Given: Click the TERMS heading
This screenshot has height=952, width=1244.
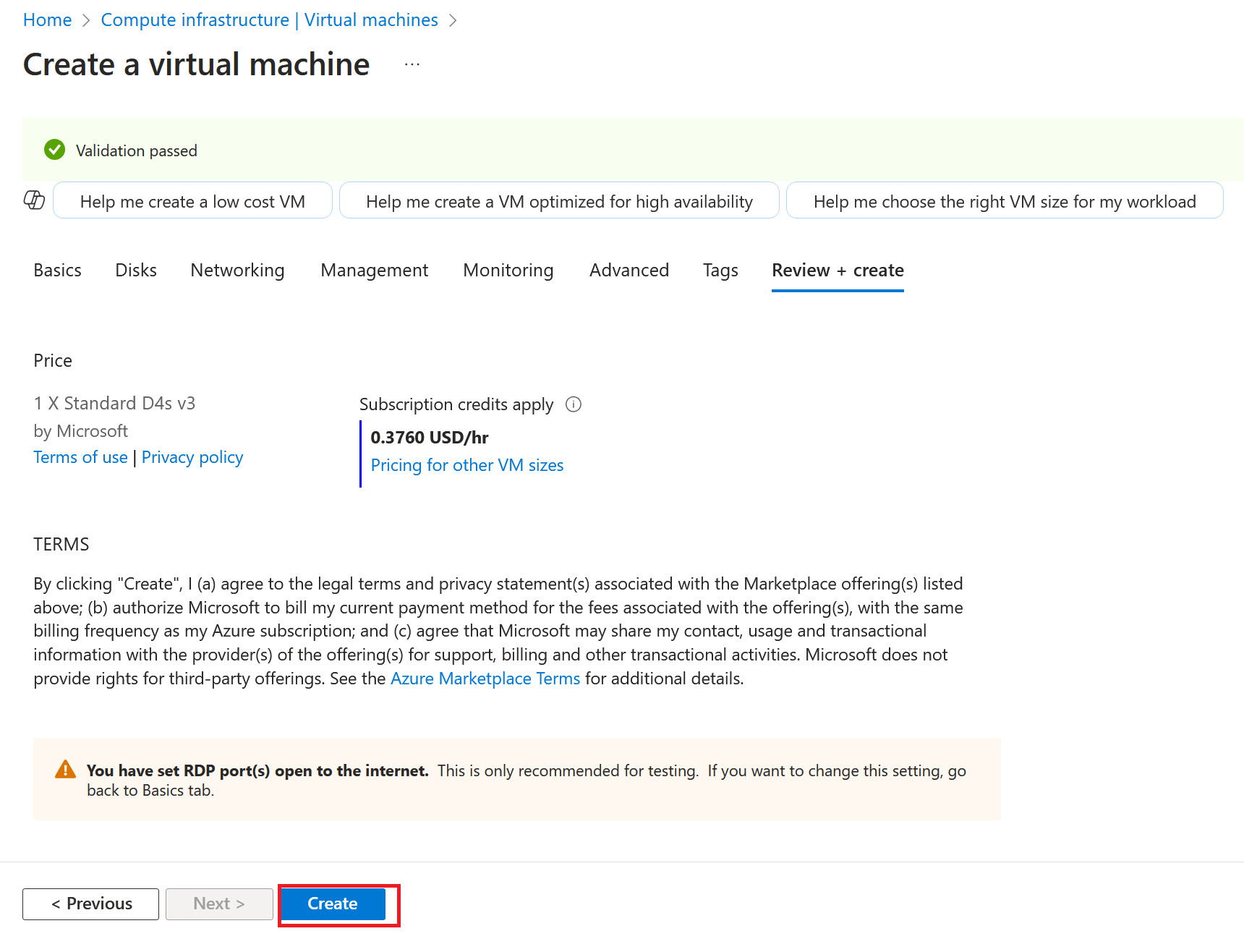Looking at the screenshot, I should click(61, 544).
